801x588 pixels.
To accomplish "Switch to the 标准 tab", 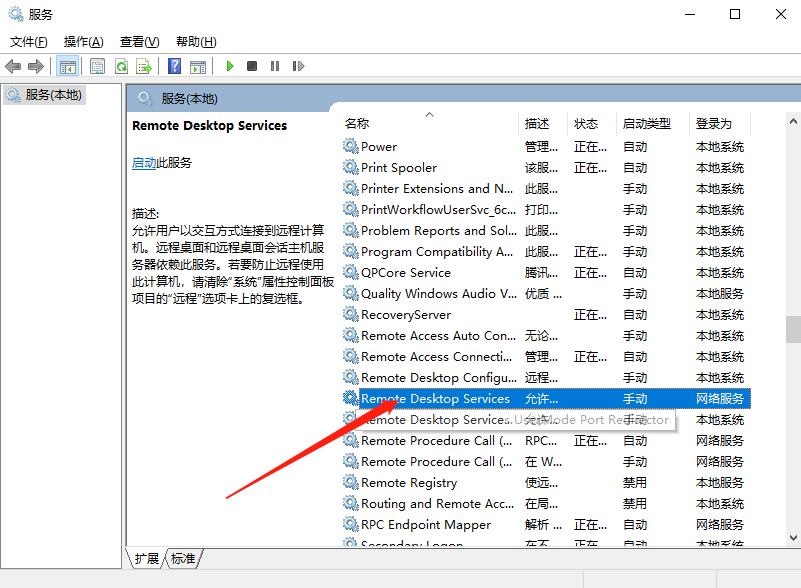I will point(183,559).
